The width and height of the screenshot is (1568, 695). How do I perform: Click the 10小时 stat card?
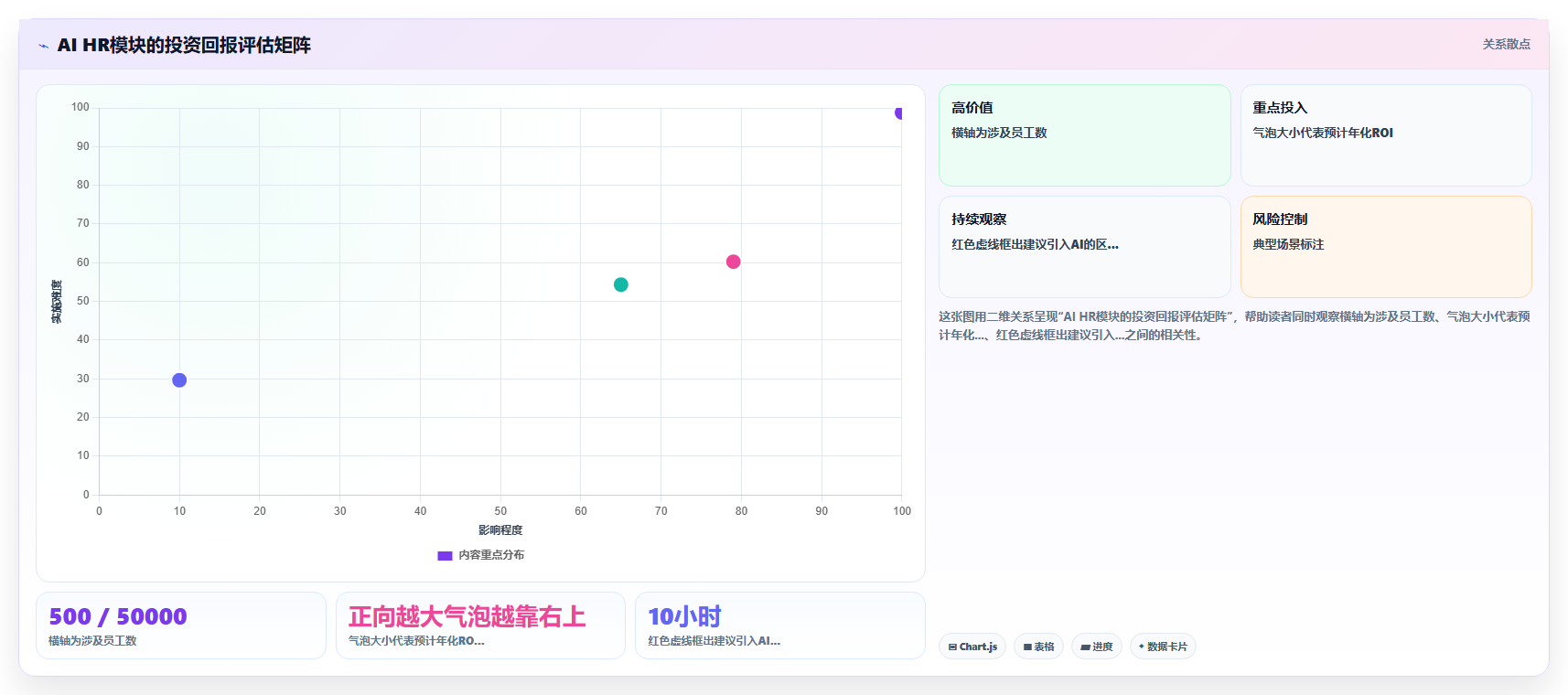point(780,625)
